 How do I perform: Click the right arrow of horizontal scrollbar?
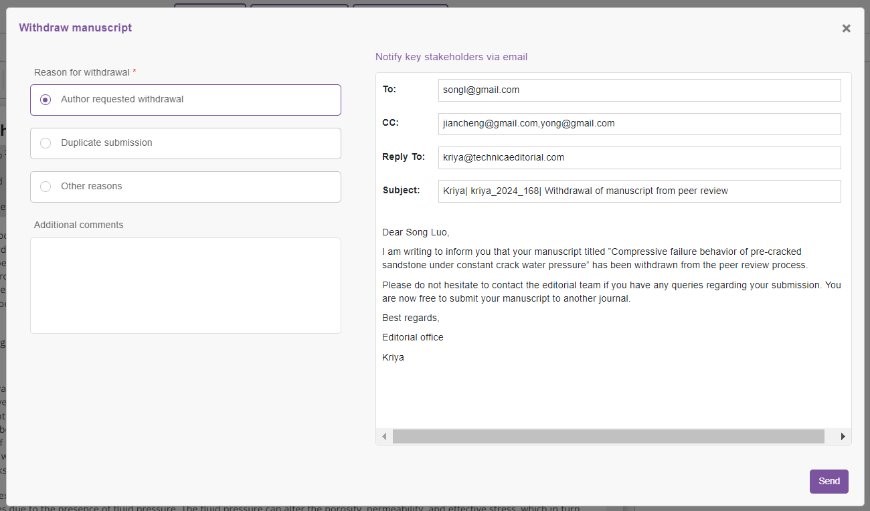[842, 436]
